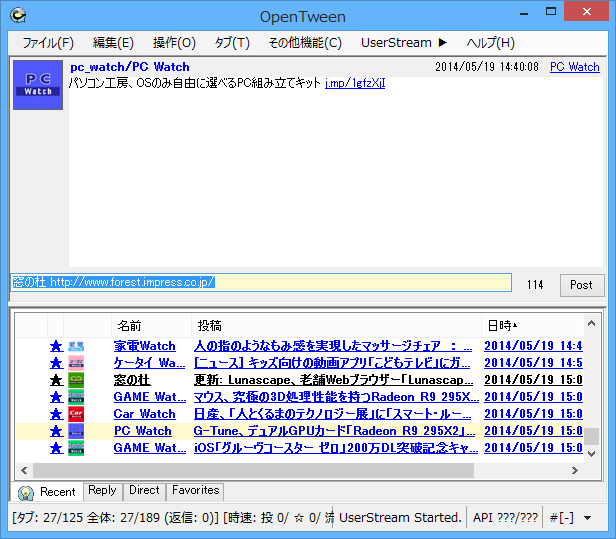Image resolution: width=616 pixels, height=539 pixels.
Task: Switch to the Reply tab
Action: (103, 491)
